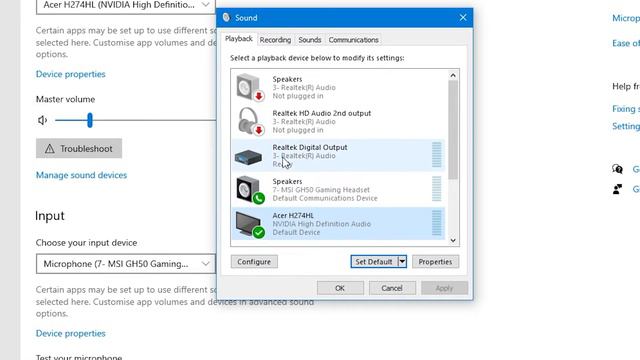Viewport: 640px width, 360px height.
Task: Click the Acer H274HL level meter
Action: pyautogui.click(x=436, y=223)
